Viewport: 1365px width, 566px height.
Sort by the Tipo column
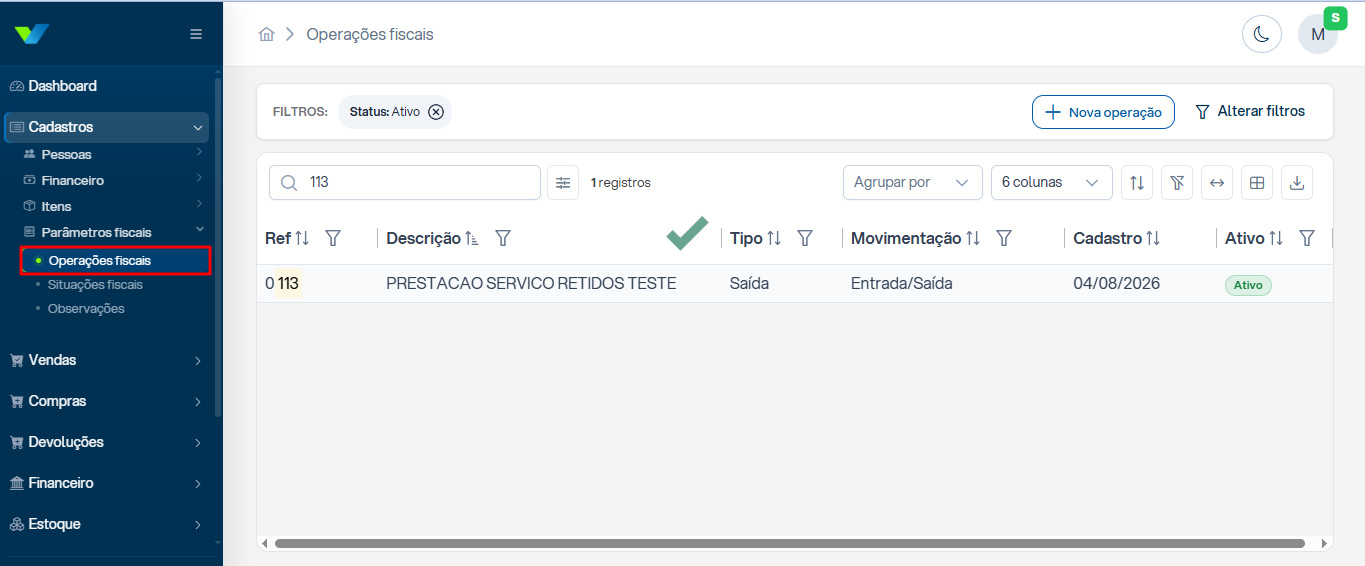click(773, 238)
